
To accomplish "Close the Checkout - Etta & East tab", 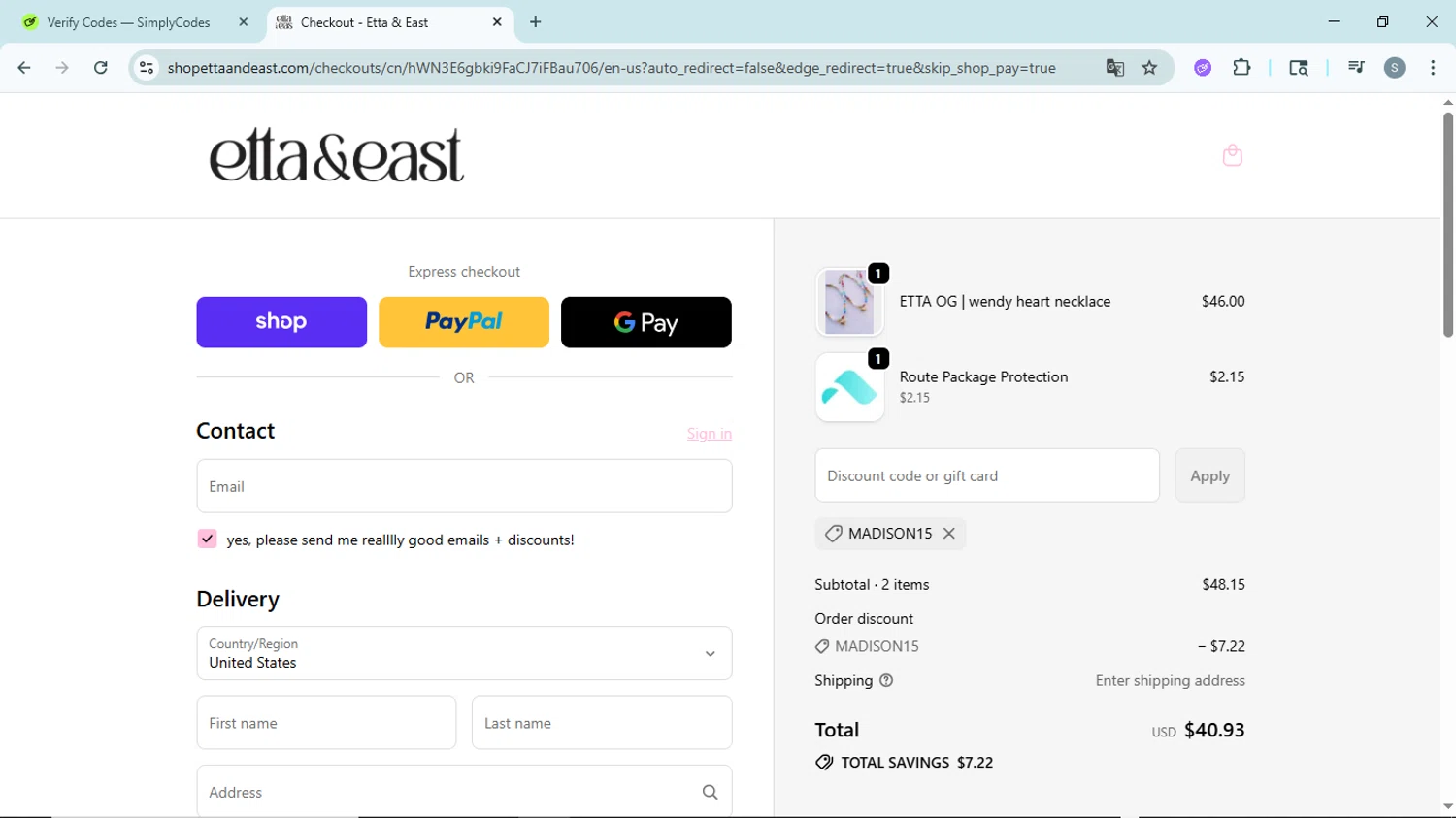I will coord(497,22).
